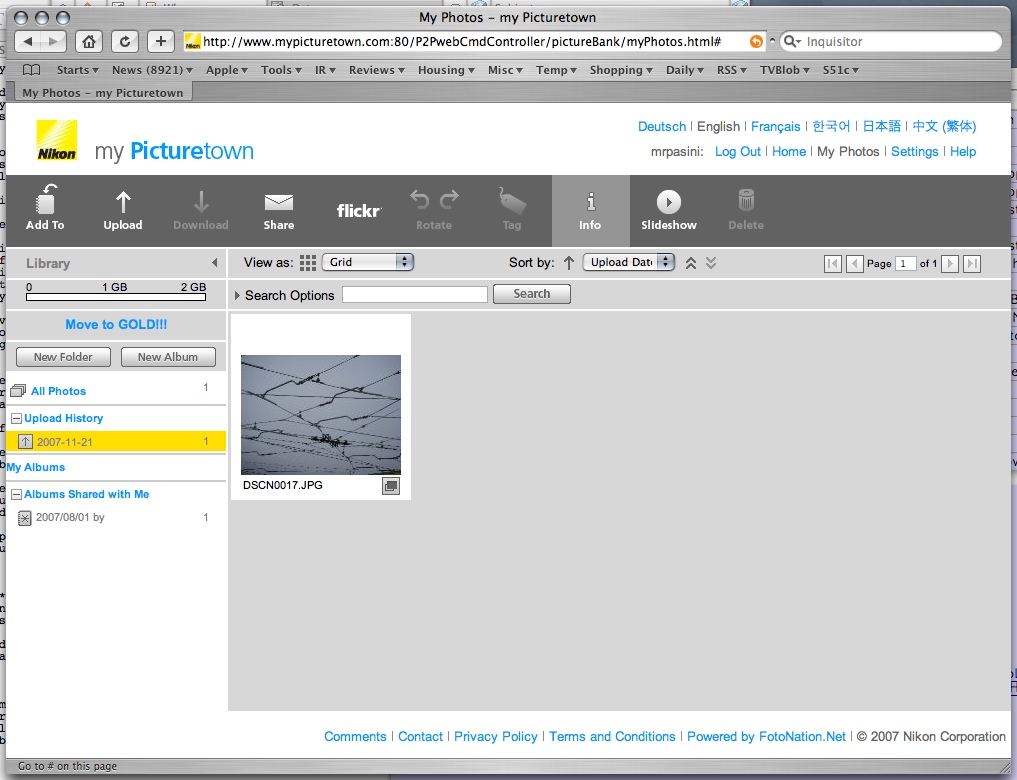Click the New Folder button
Viewport: 1017px width, 780px height.
(63, 357)
